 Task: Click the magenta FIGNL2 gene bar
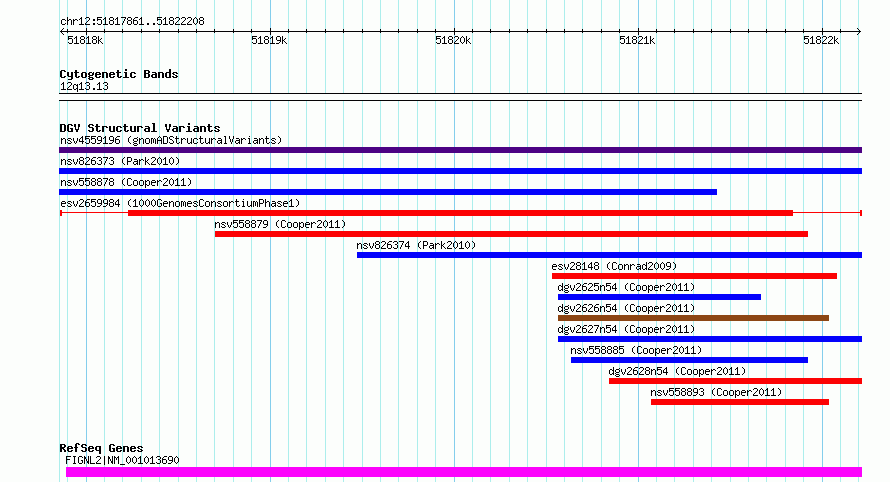click(x=464, y=472)
